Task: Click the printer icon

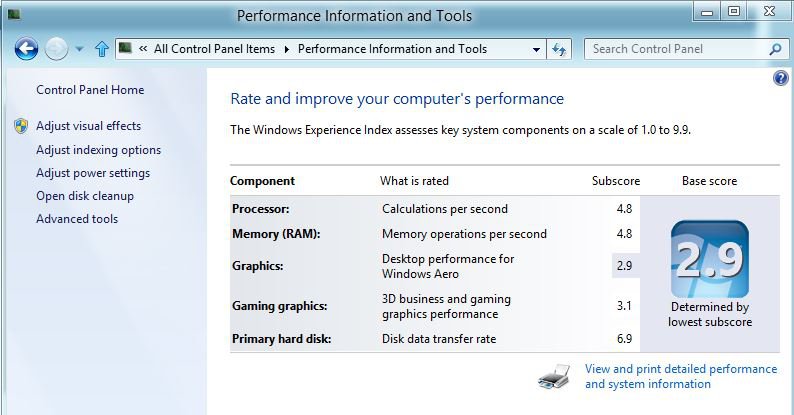Action: (x=553, y=377)
